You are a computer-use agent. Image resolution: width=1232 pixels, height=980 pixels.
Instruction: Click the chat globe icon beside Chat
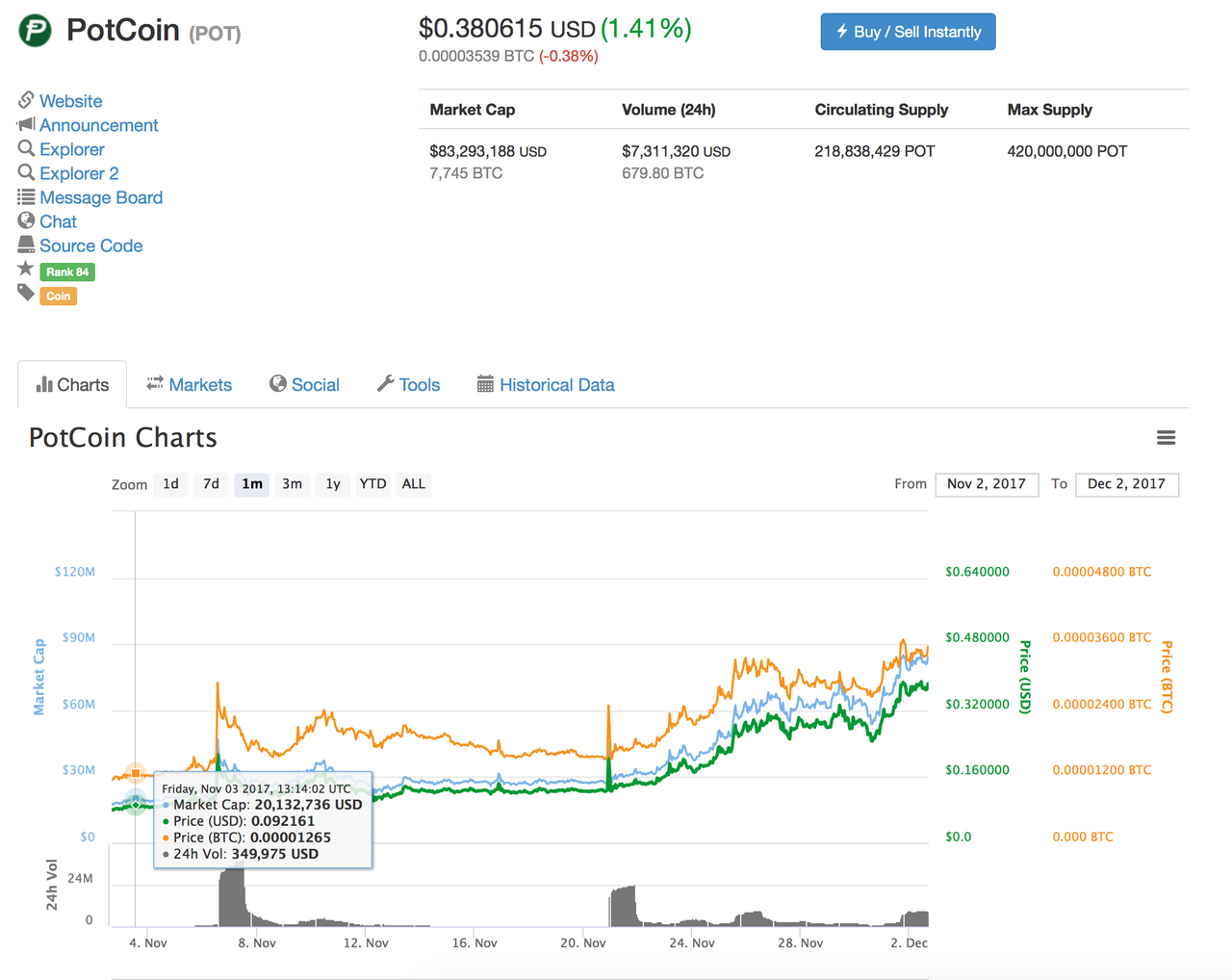[26, 220]
